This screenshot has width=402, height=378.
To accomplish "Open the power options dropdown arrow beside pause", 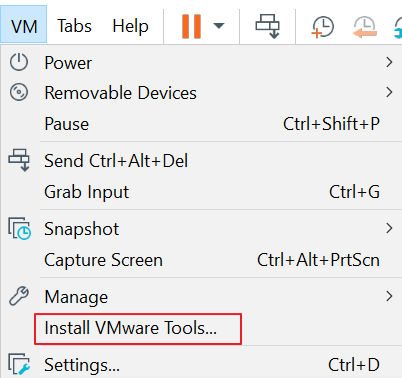I will coord(219,26).
